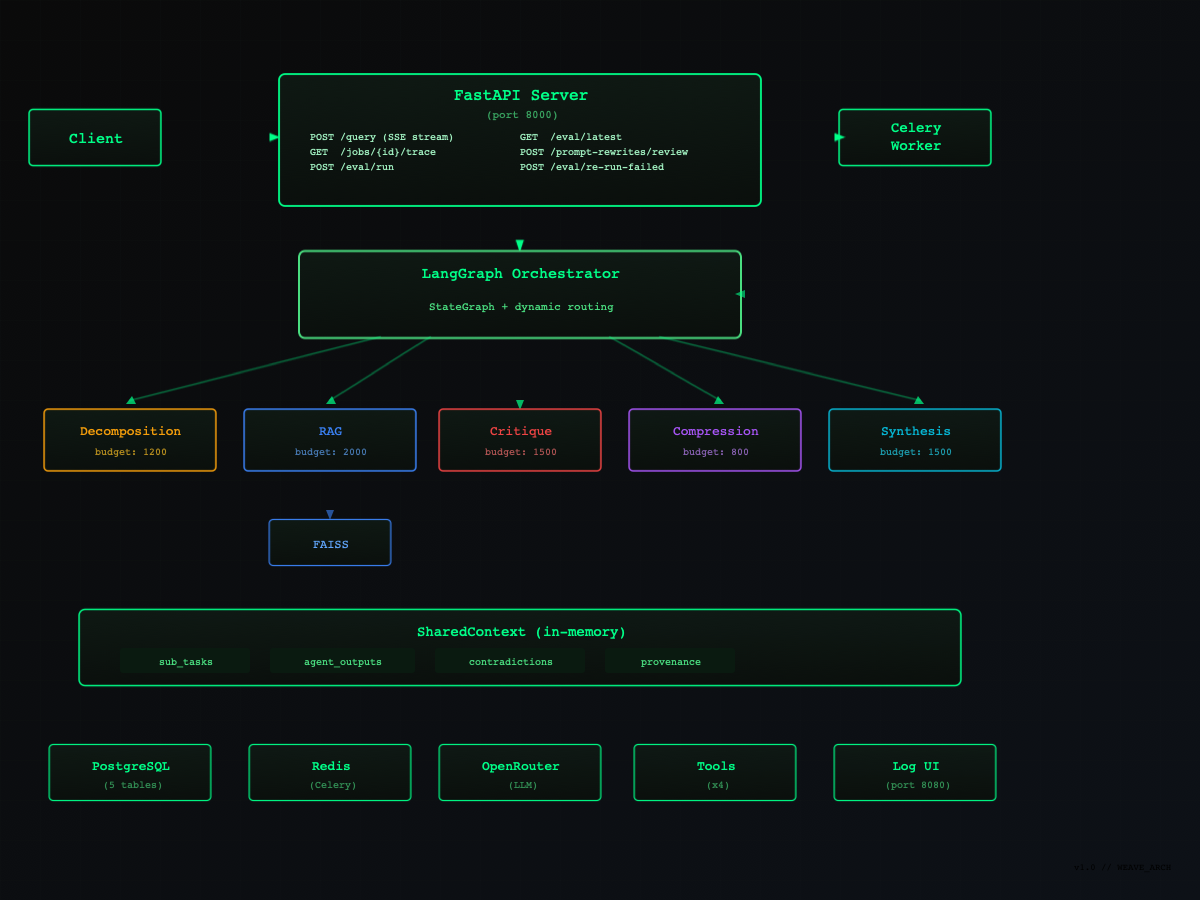Select the provenance chip
The width and height of the screenshot is (1200, 900).
[x=670, y=661]
